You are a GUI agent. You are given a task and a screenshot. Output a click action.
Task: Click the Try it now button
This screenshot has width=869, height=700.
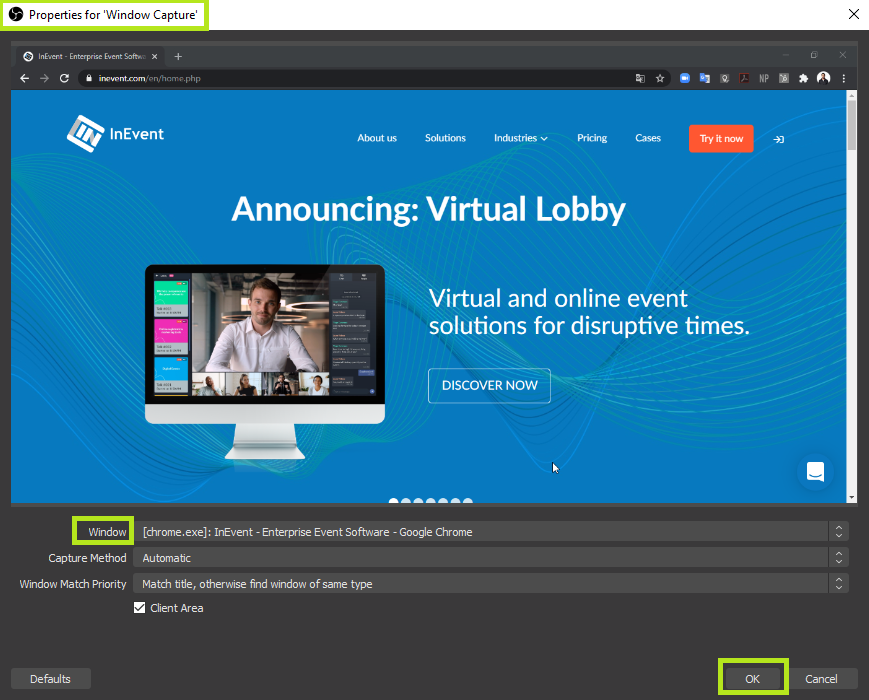click(x=721, y=139)
